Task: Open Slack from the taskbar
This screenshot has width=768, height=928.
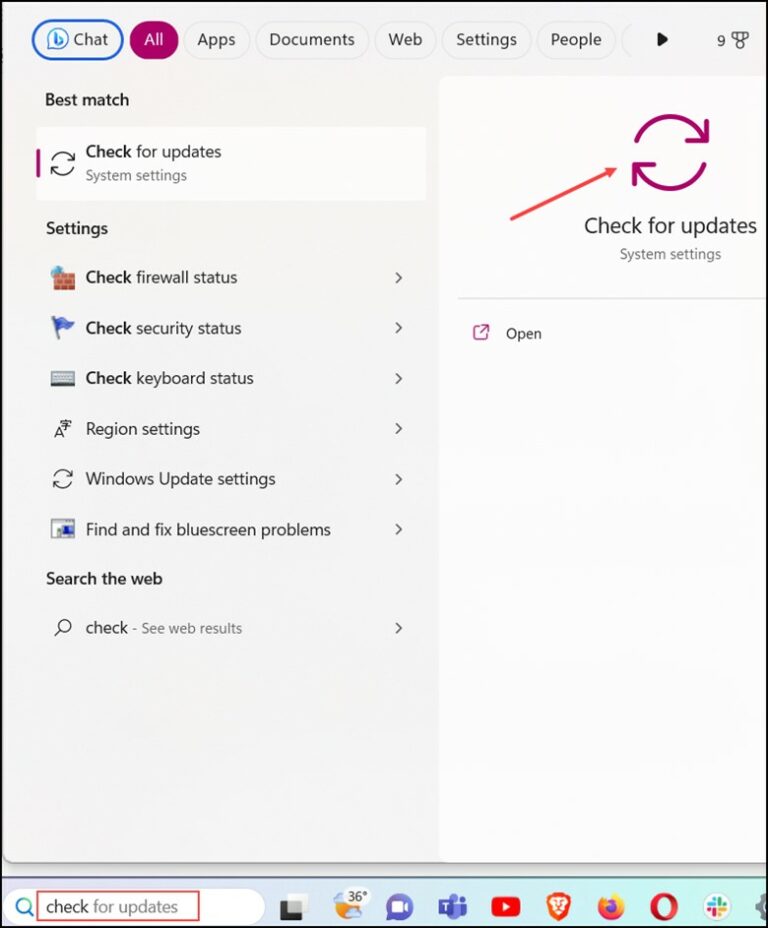Action: tap(717, 906)
